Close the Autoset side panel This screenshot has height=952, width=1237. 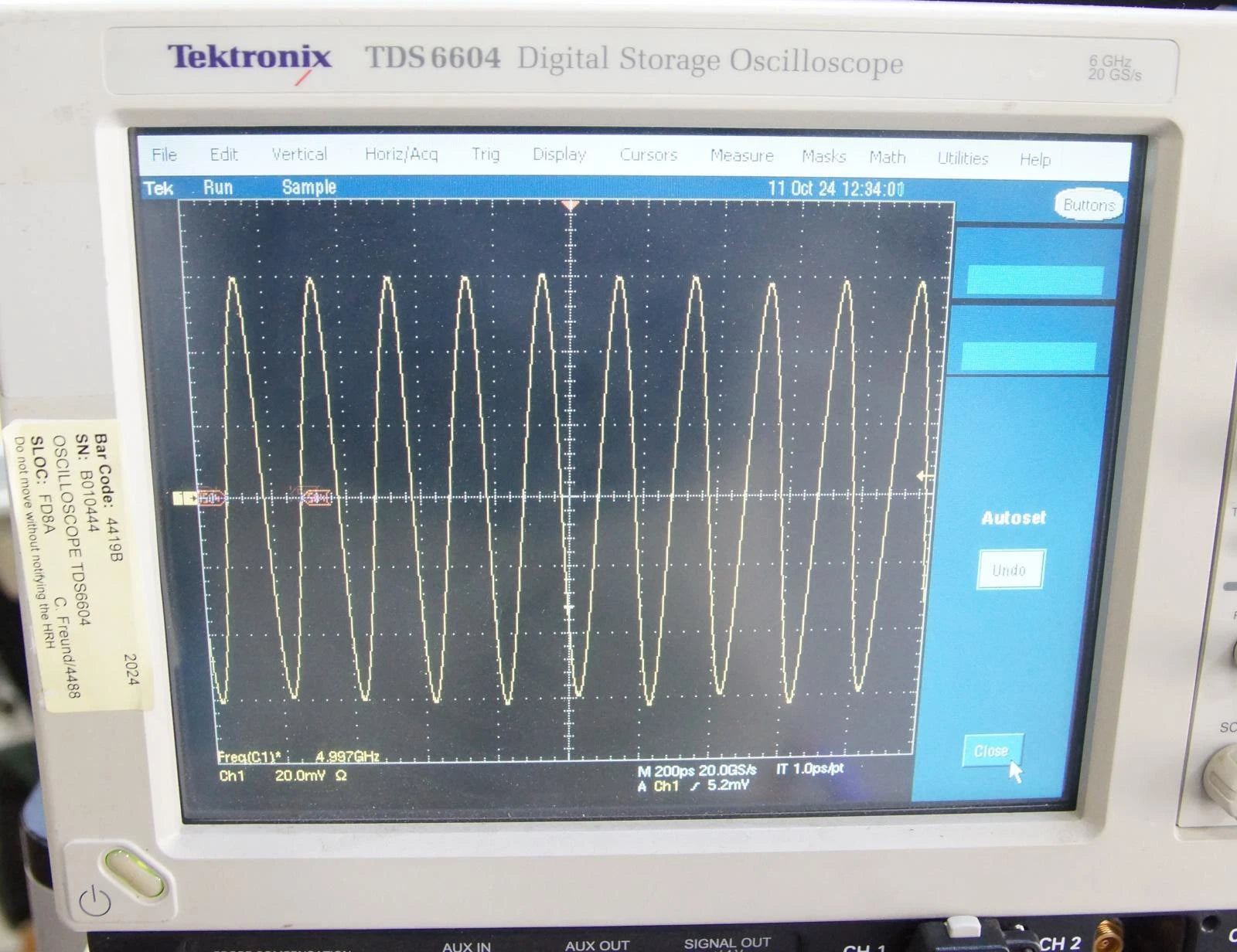click(992, 750)
